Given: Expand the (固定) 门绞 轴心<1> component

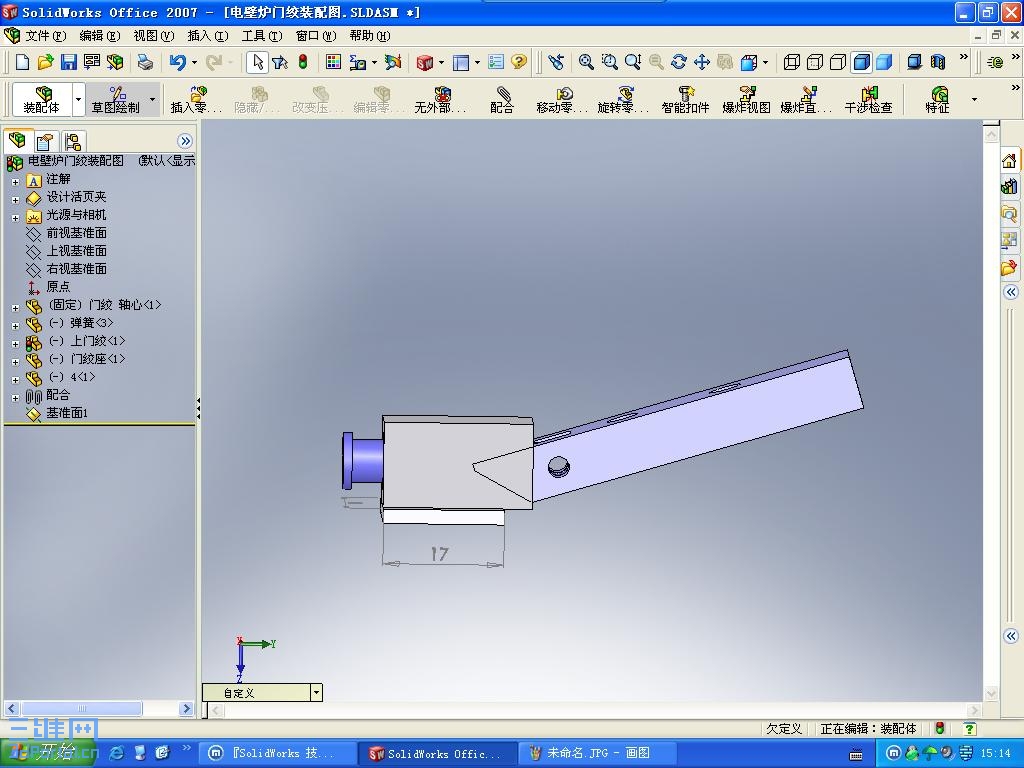Looking at the screenshot, I should [16, 308].
